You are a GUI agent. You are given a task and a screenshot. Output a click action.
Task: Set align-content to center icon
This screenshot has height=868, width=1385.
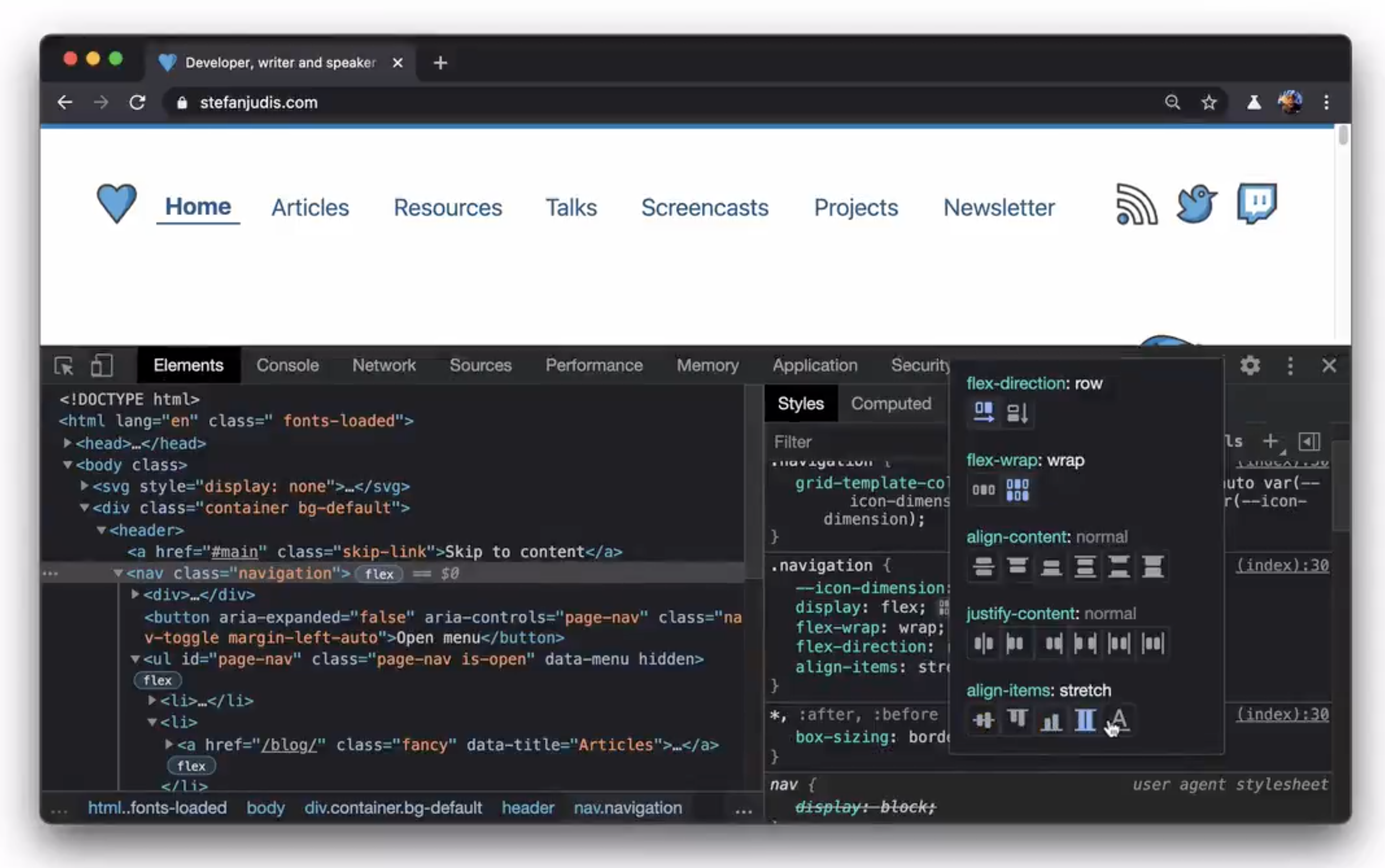coord(983,567)
